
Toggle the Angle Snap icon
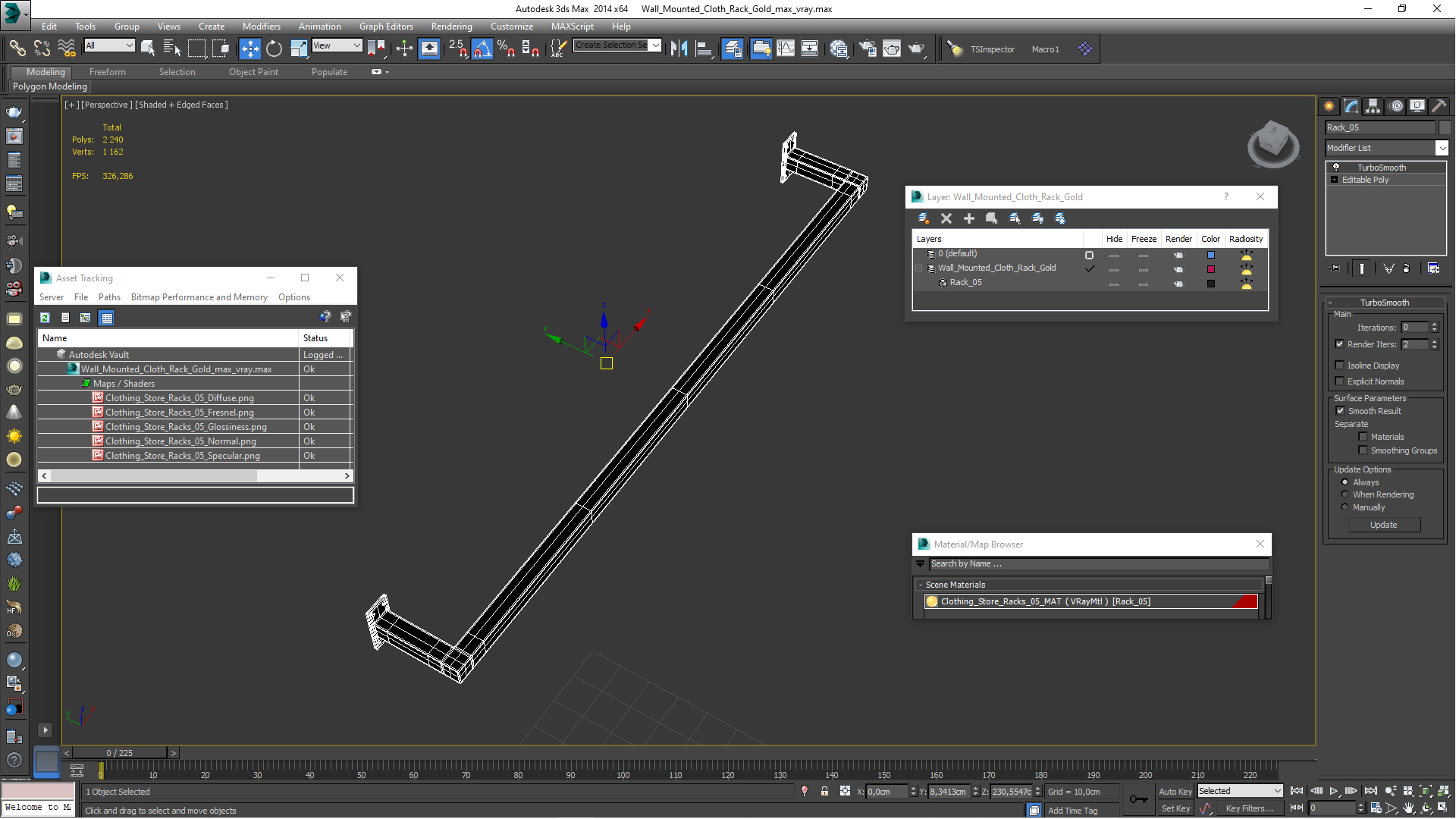tap(482, 49)
